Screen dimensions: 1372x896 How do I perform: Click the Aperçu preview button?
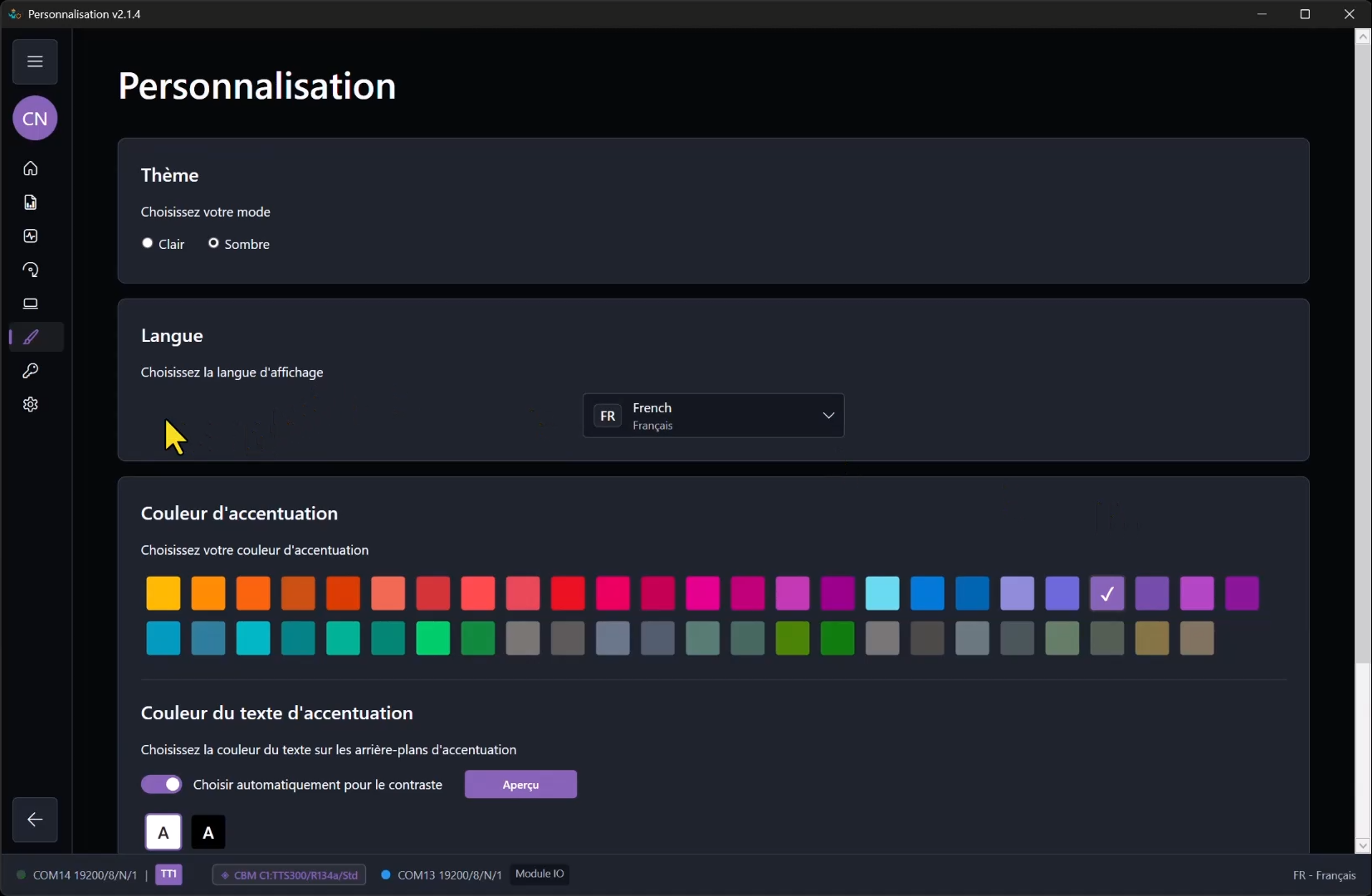[x=520, y=785]
